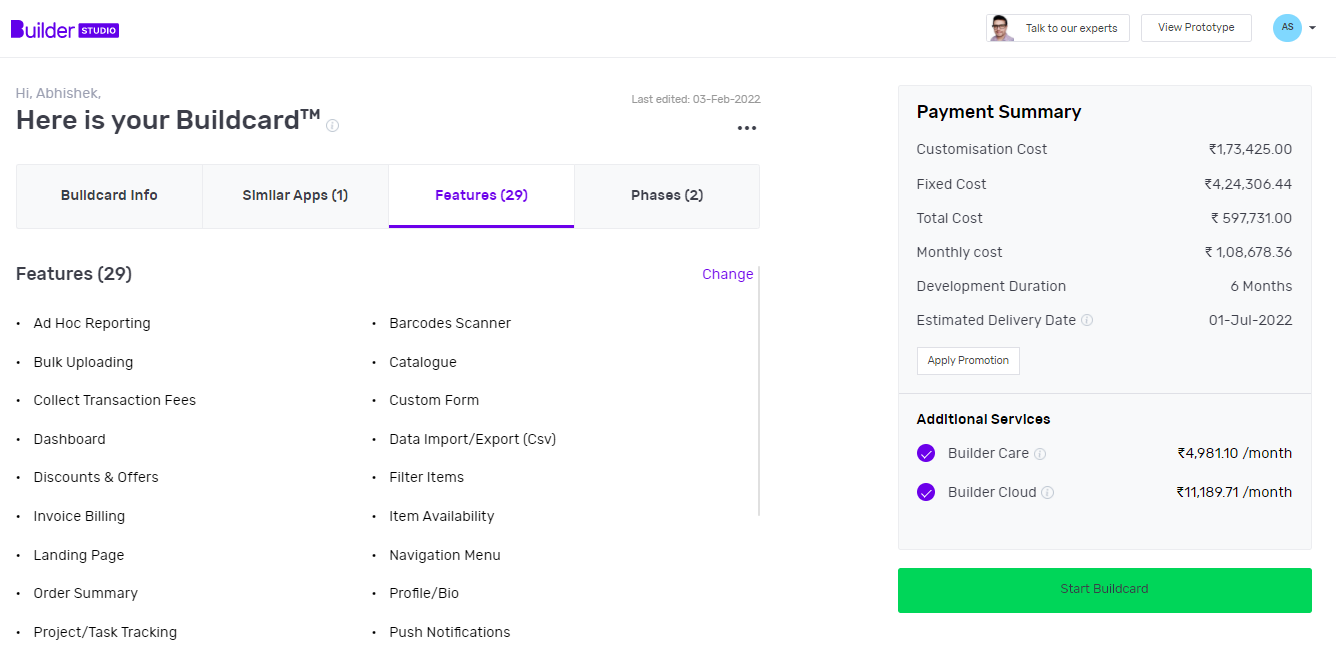
Task: Switch to the Buildcard Info tab
Action: pos(109,195)
